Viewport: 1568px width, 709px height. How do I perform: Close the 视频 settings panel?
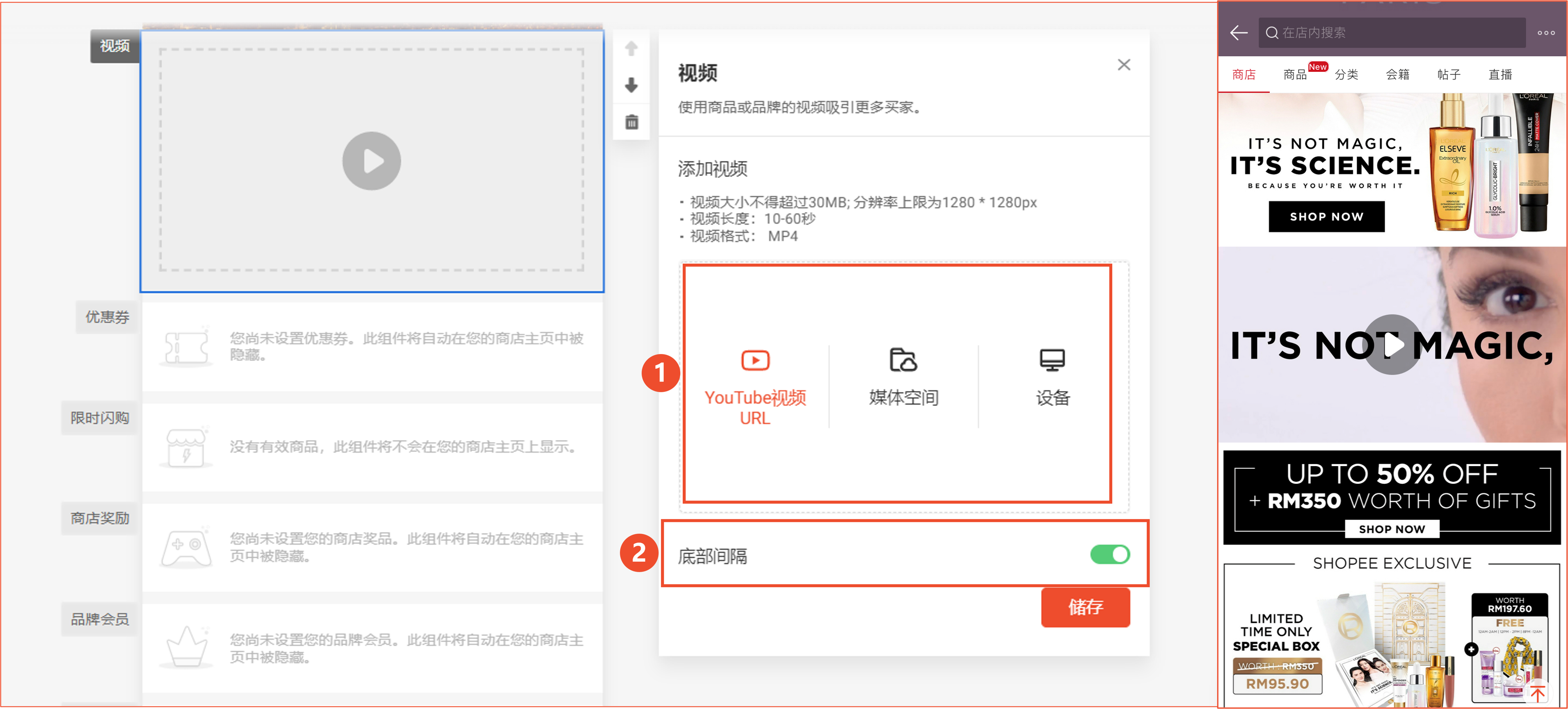point(1124,65)
